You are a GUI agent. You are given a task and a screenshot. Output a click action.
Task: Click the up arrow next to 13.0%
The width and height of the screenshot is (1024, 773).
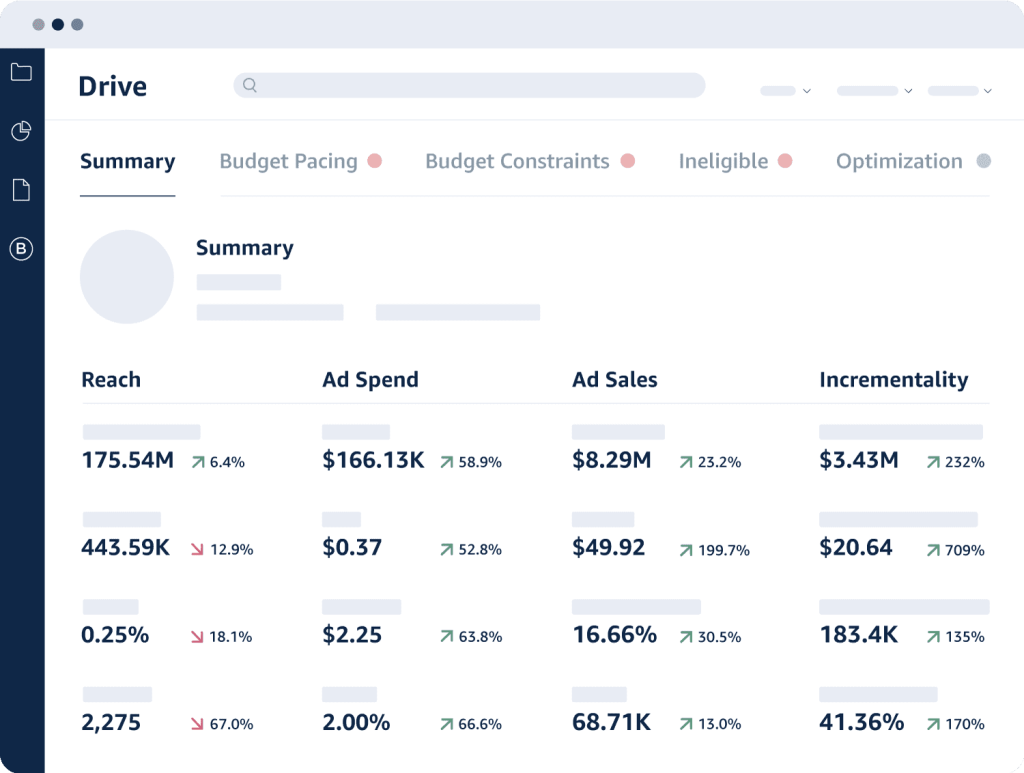686,724
